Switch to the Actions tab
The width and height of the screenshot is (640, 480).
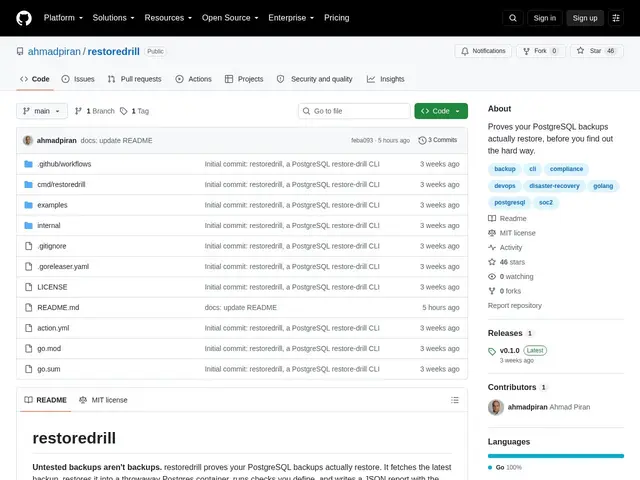point(193,79)
